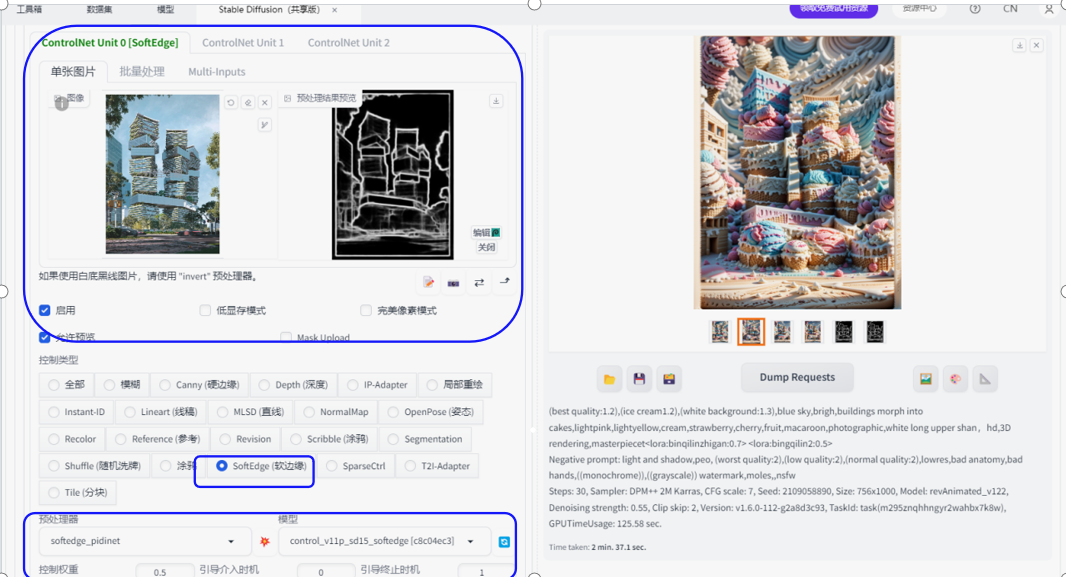The width and height of the screenshot is (1066, 577).
Task: Close the generated image gallery view
Action: [x=1036, y=45]
